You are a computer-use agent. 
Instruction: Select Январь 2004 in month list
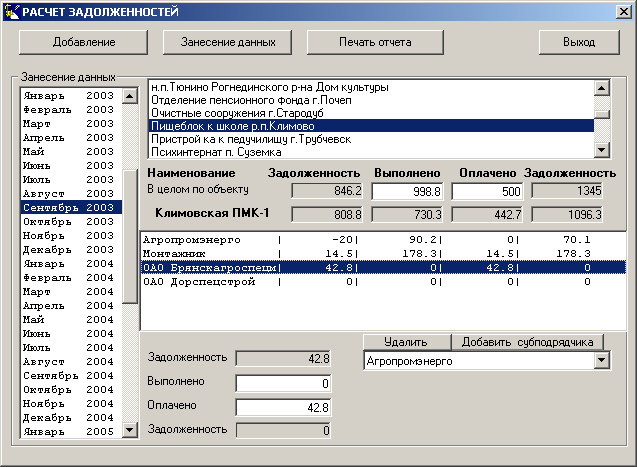point(72,264)
